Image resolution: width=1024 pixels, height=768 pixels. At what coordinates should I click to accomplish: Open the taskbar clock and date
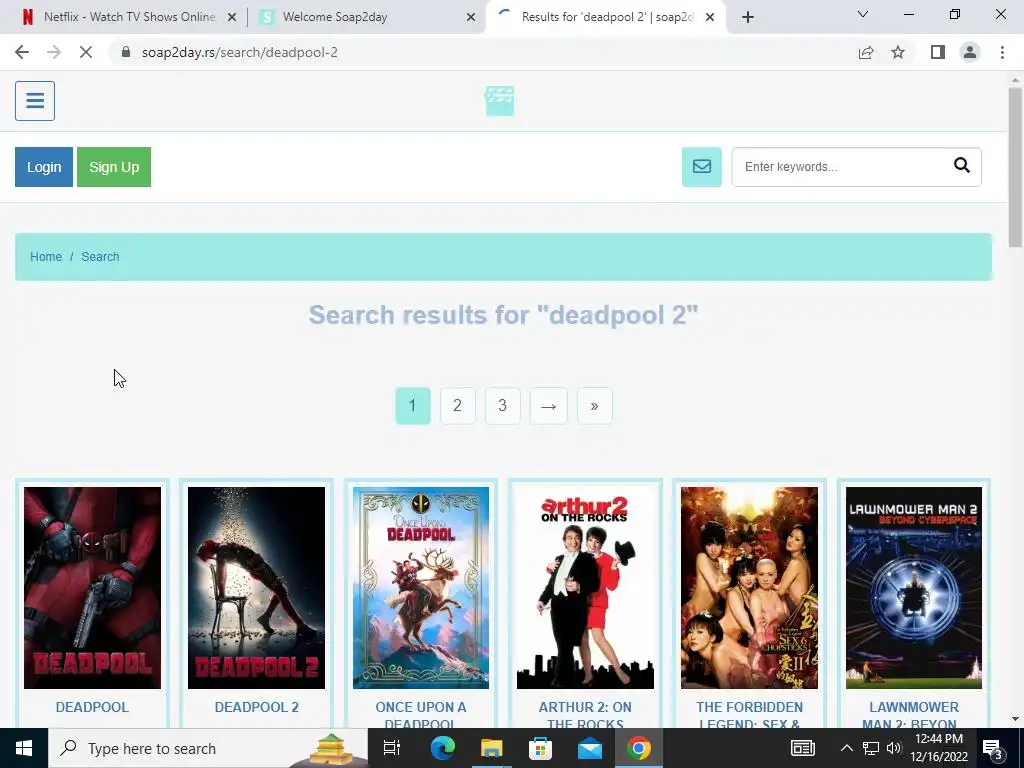pyautogui.click(x=938, y=748)
